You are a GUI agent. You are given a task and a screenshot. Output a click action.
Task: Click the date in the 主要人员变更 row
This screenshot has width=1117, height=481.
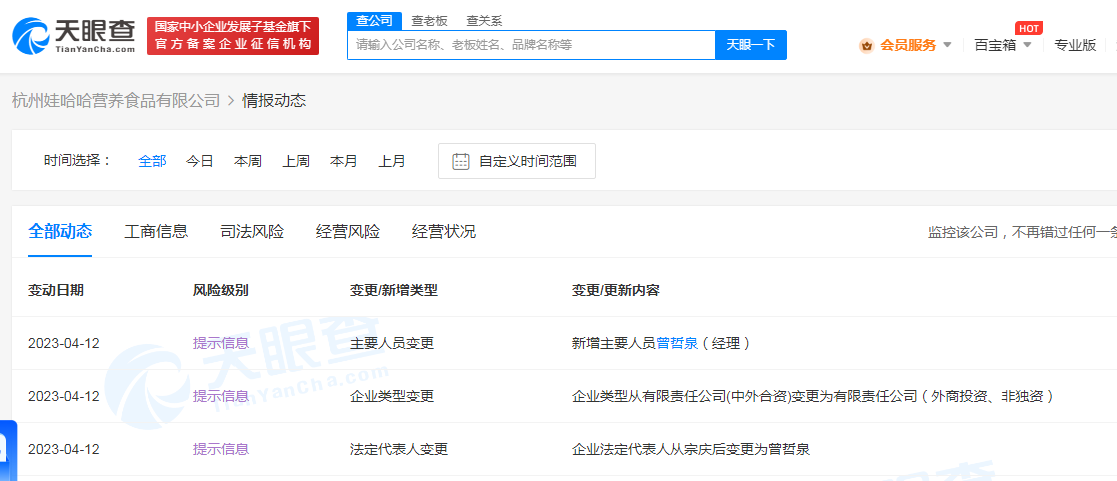pos(63,343)
